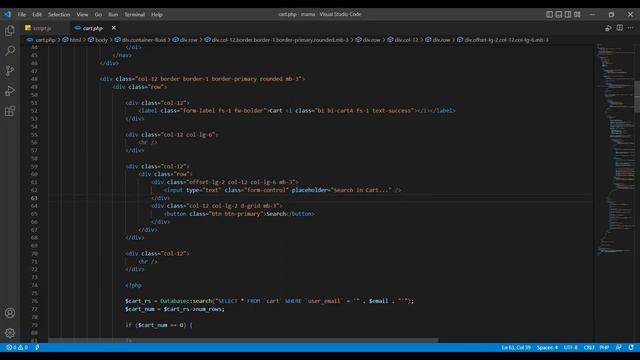Image resolution: width=640 pixels, height=360 pixels.
Task: Open the Run menu
Action: [113, 14]
